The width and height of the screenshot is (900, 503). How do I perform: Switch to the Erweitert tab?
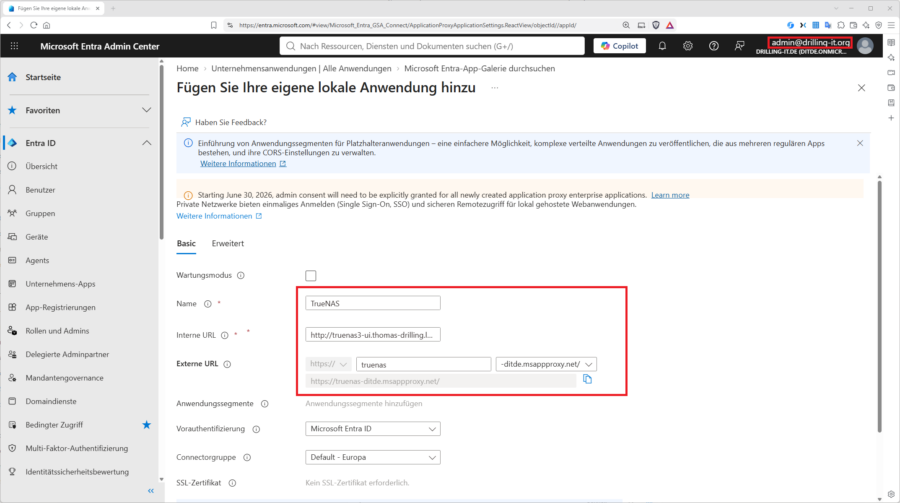pyautogui.click(x=228, y=243)
